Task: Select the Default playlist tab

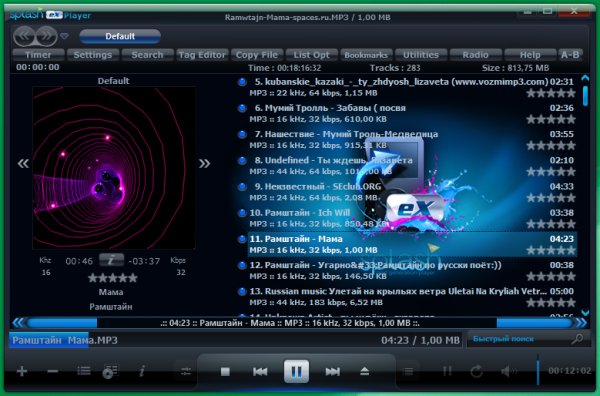Action: tap(120, 36)
